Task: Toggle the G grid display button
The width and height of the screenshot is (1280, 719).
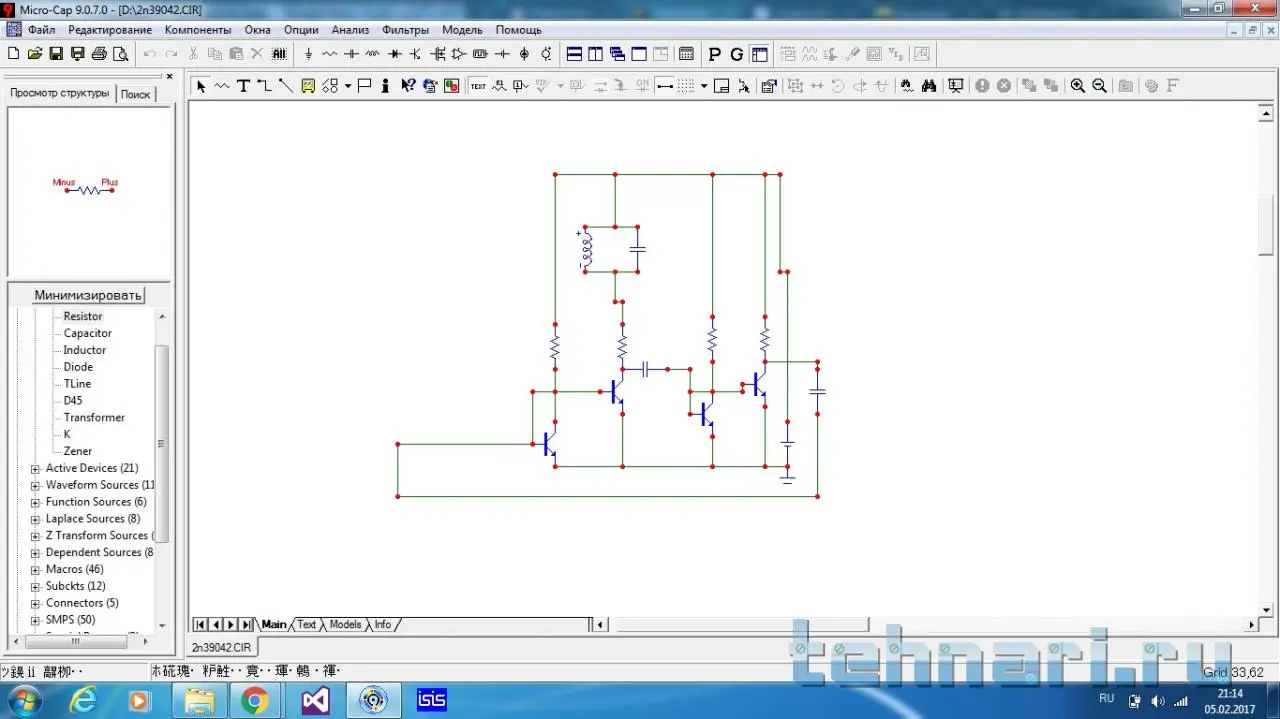Action: (x=737, y=54)
